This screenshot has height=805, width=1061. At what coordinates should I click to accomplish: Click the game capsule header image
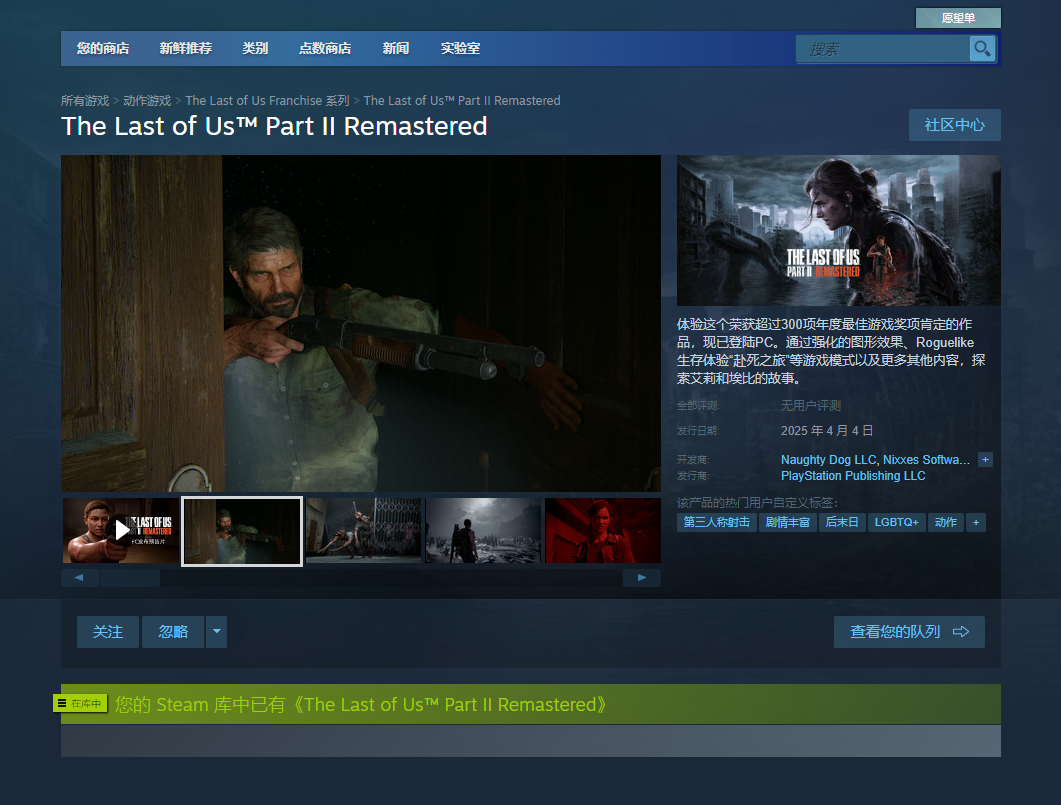click(838, 231)
